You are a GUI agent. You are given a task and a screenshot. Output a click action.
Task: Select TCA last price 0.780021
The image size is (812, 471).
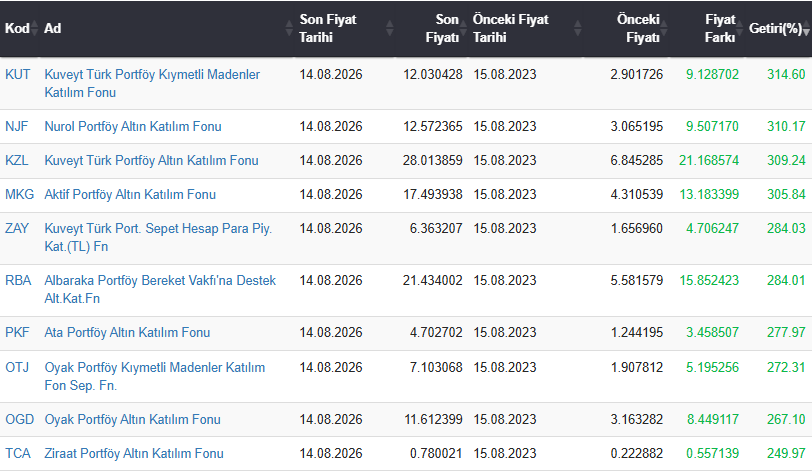click(436, 453)
